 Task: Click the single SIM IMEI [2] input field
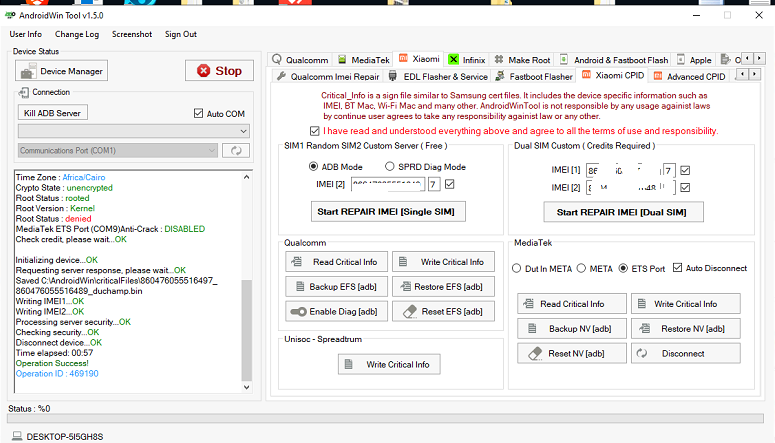tap(388, 184)
